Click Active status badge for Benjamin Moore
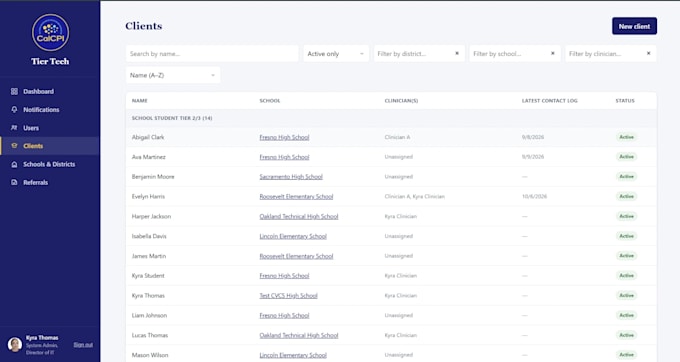The image size is (680, 362). pos(626,177)
